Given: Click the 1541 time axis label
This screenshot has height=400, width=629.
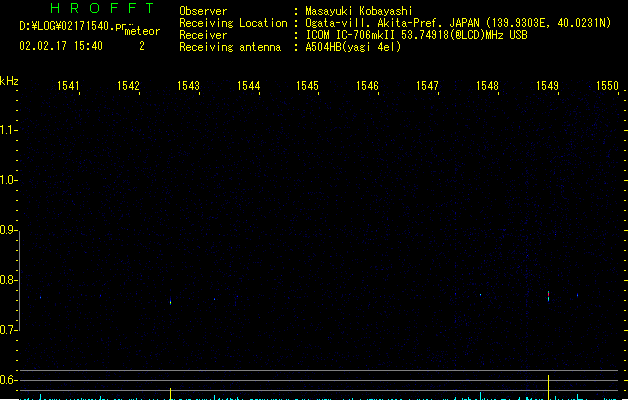Looking at the screenshot, I should coord(68,86).
